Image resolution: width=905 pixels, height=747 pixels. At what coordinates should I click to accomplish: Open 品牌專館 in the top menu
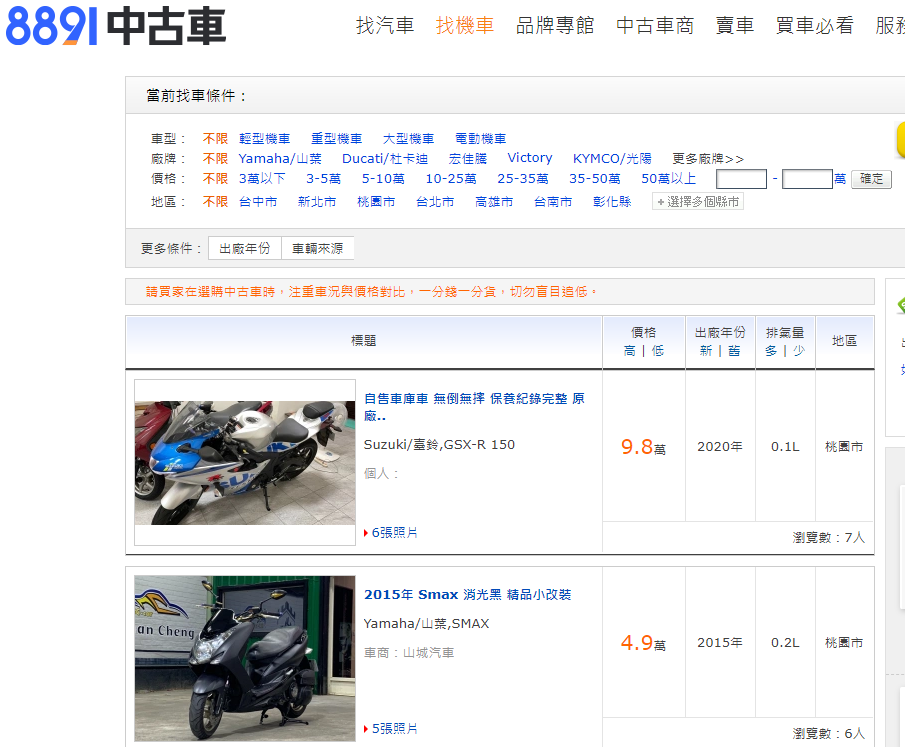[x=555, y=26]
